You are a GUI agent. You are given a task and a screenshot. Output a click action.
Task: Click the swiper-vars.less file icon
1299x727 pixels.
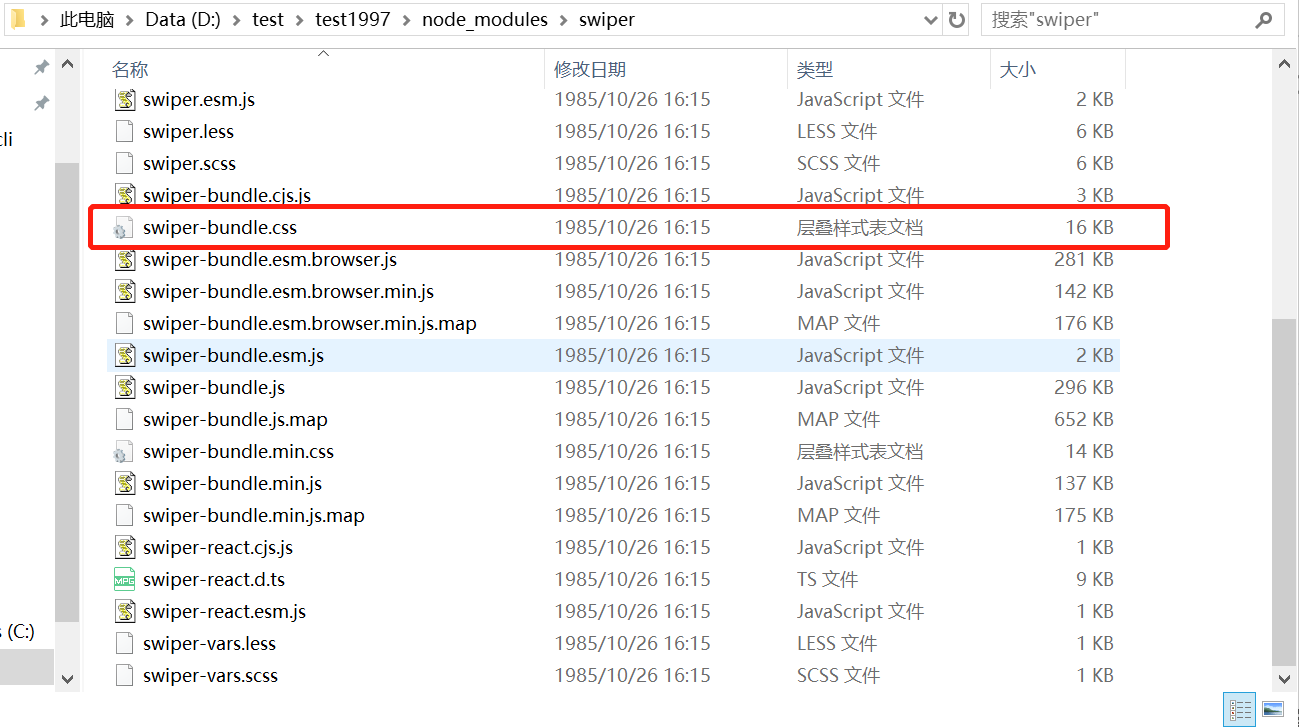coord(124,644)
